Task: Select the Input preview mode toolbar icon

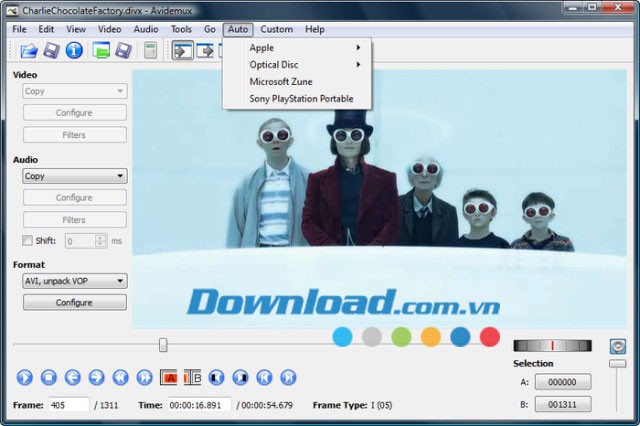Action: [182, 51]
